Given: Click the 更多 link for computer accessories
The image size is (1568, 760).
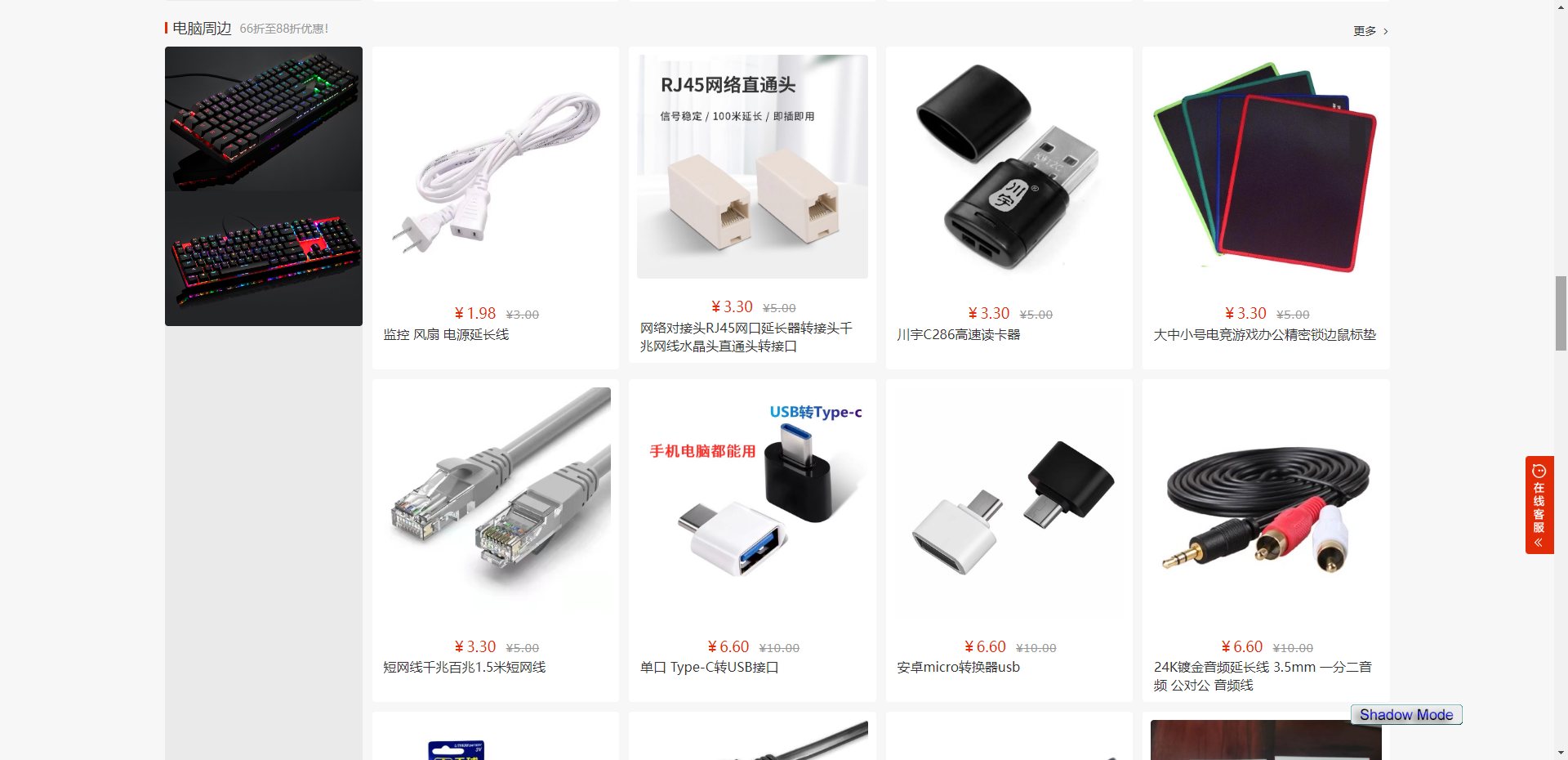Looking at the screenshot, I should (x=1364, y=31).
